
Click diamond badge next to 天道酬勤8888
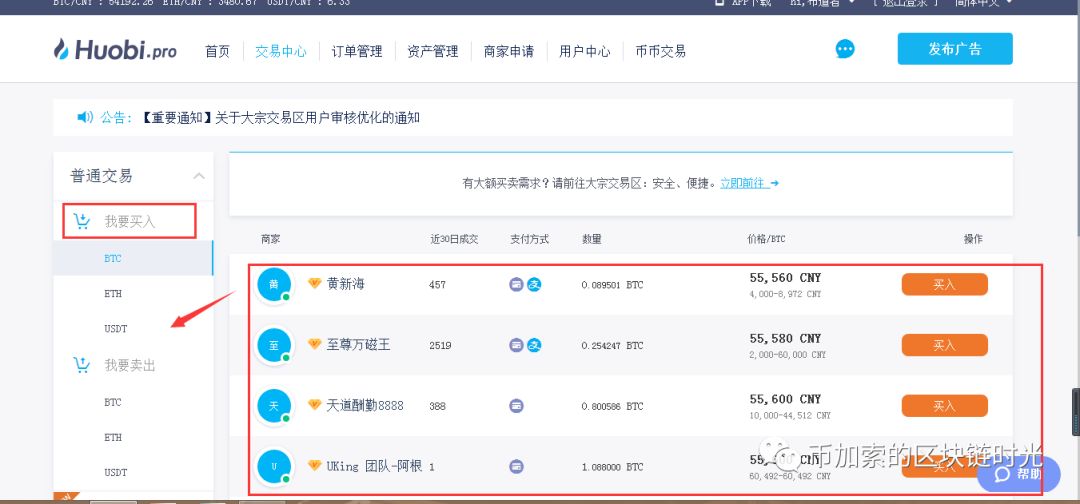click(x=315, y=404)
